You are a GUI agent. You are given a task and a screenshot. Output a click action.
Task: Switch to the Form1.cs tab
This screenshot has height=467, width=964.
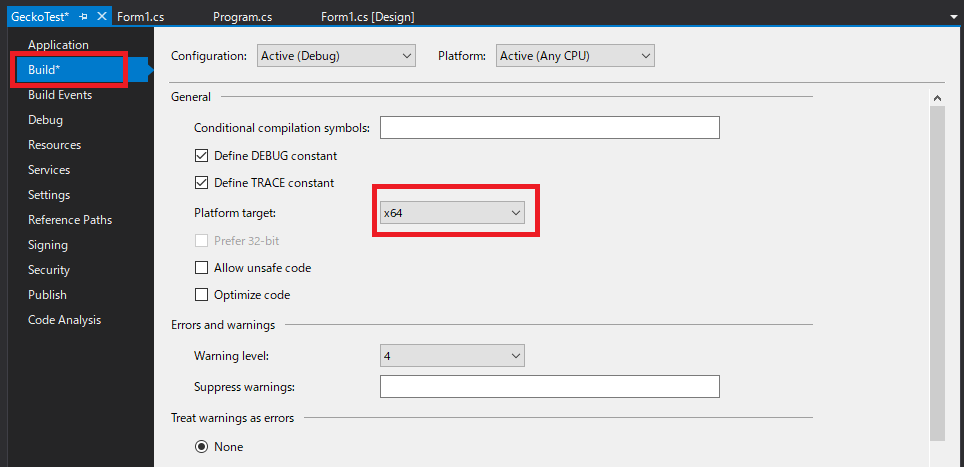point(141,17)
